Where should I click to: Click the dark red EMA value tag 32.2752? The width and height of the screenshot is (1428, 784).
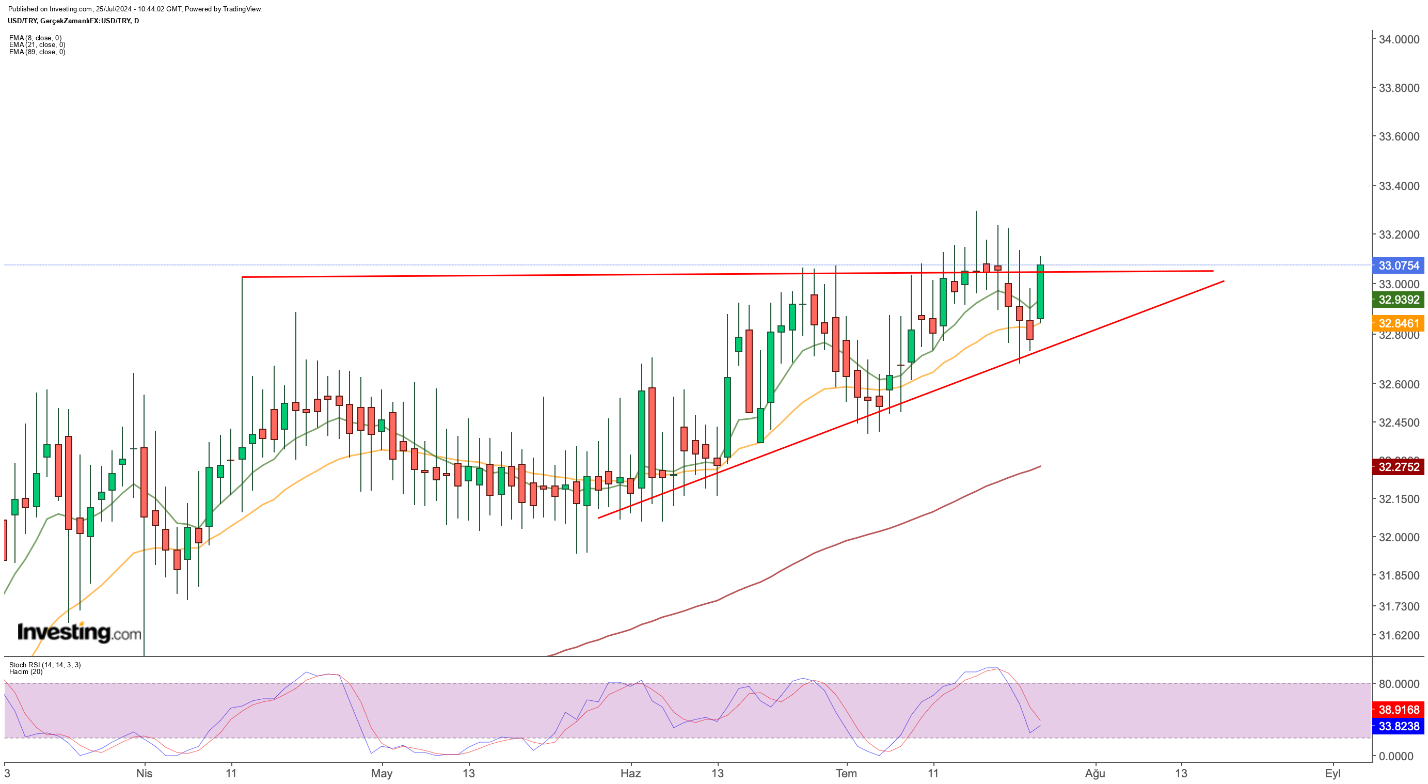[1400, 466]
